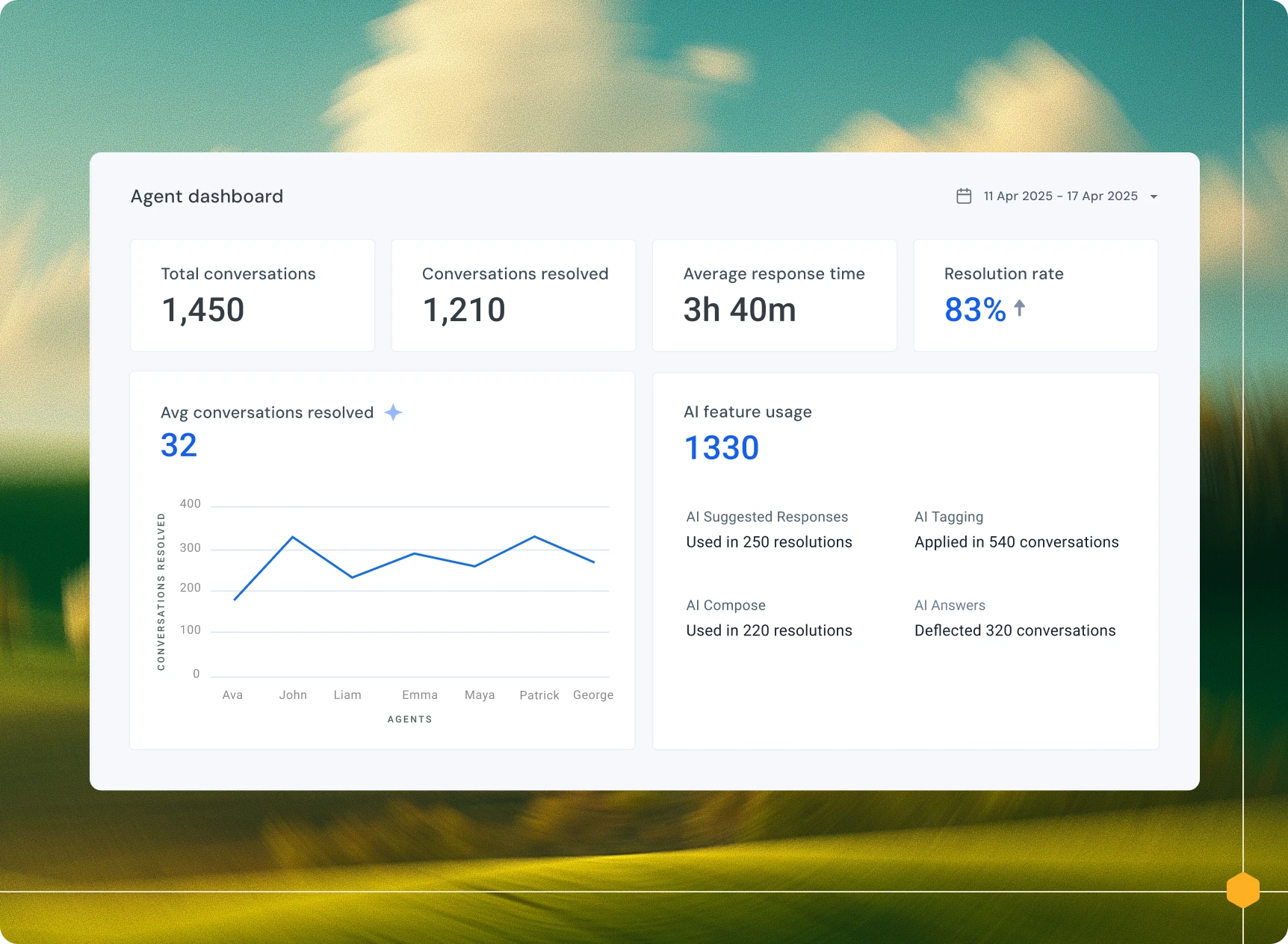This screenshot has height=944, width=1288.
Task: Click the 1330 AI feature usage value
Action: coord(722,447)
